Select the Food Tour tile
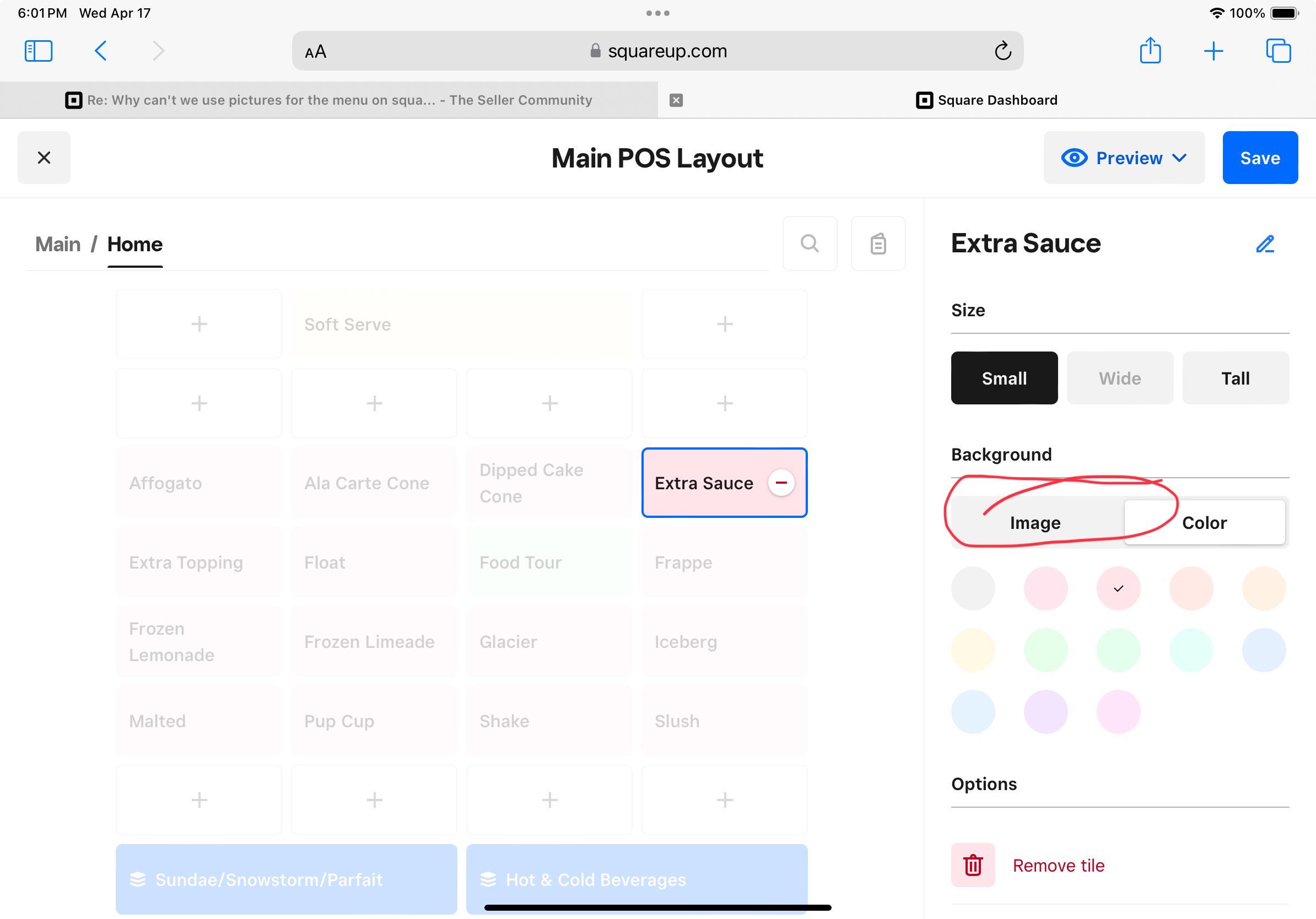Viewport: 1316px width, 919px height. point(549,562)
